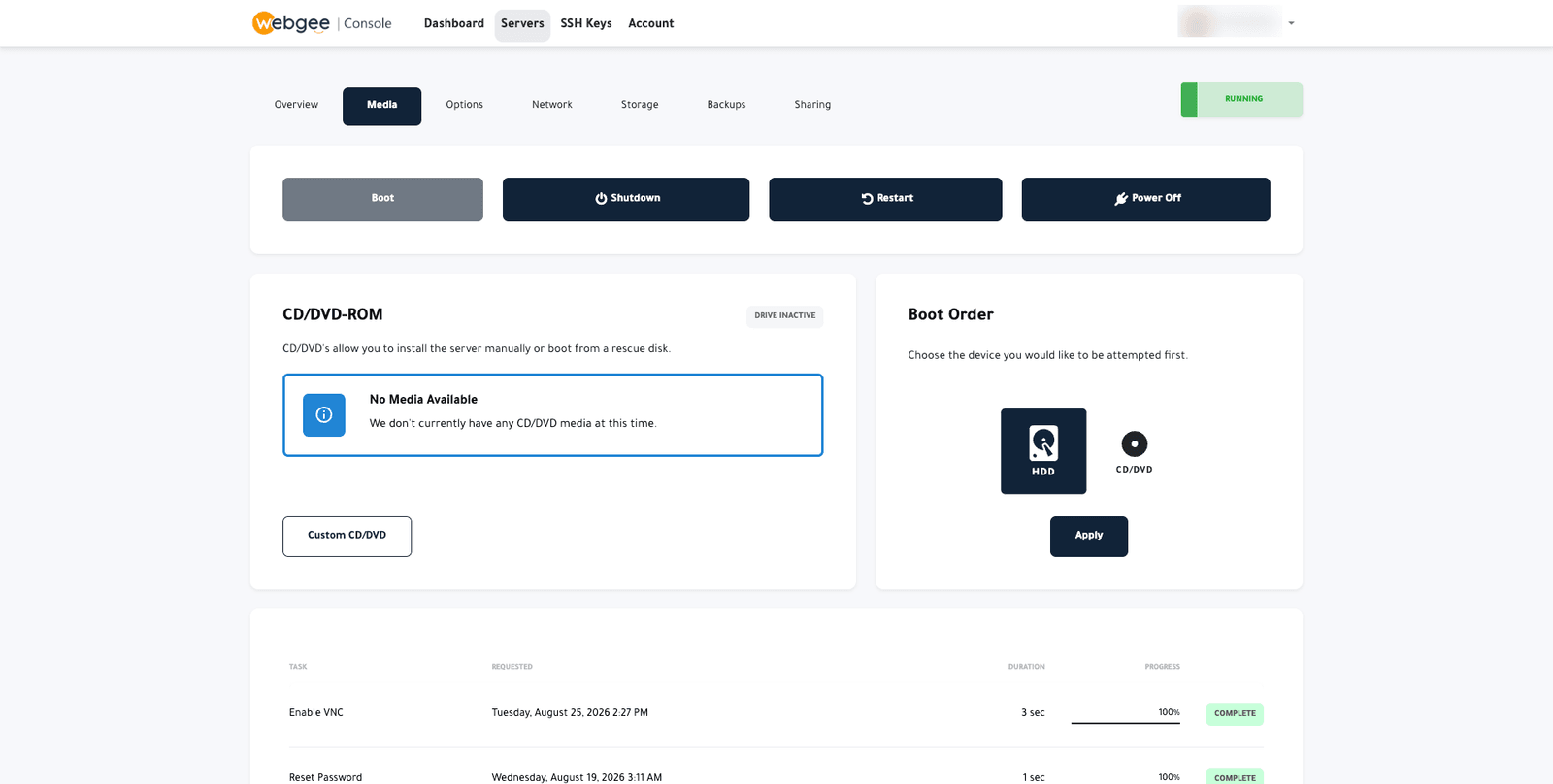
Task: Click the info icon in No Media Available
Action: click(x=324, y=414)
